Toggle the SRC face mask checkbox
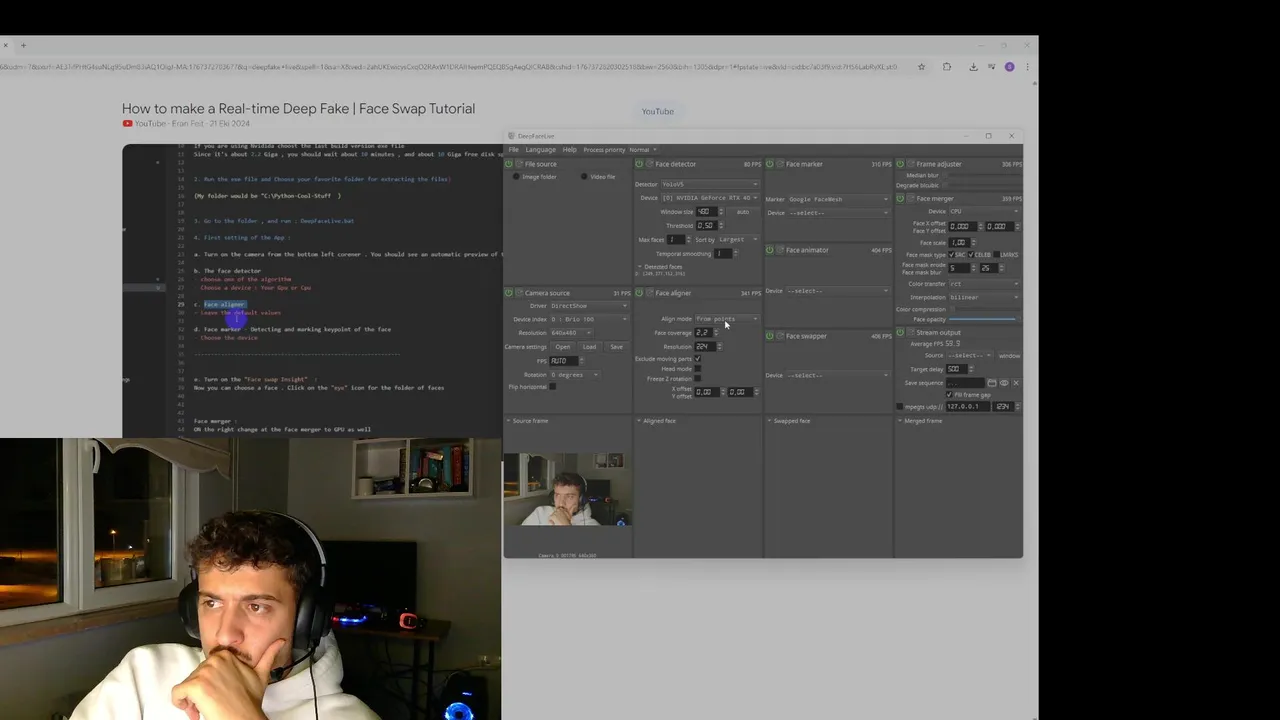Image resolution: width=1280 pixels, height=720 pixels. coord(951,255)
